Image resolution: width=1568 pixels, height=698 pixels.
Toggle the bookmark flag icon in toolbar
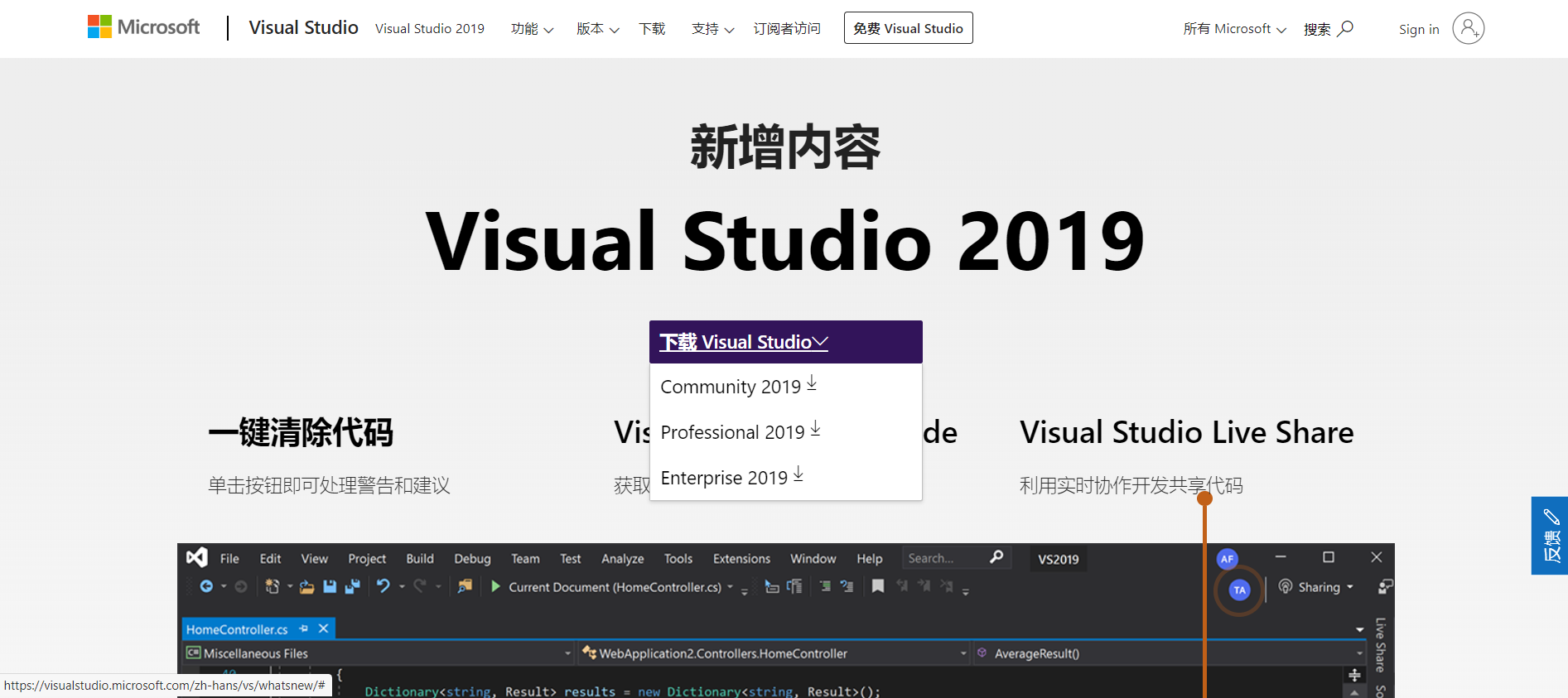878,586
